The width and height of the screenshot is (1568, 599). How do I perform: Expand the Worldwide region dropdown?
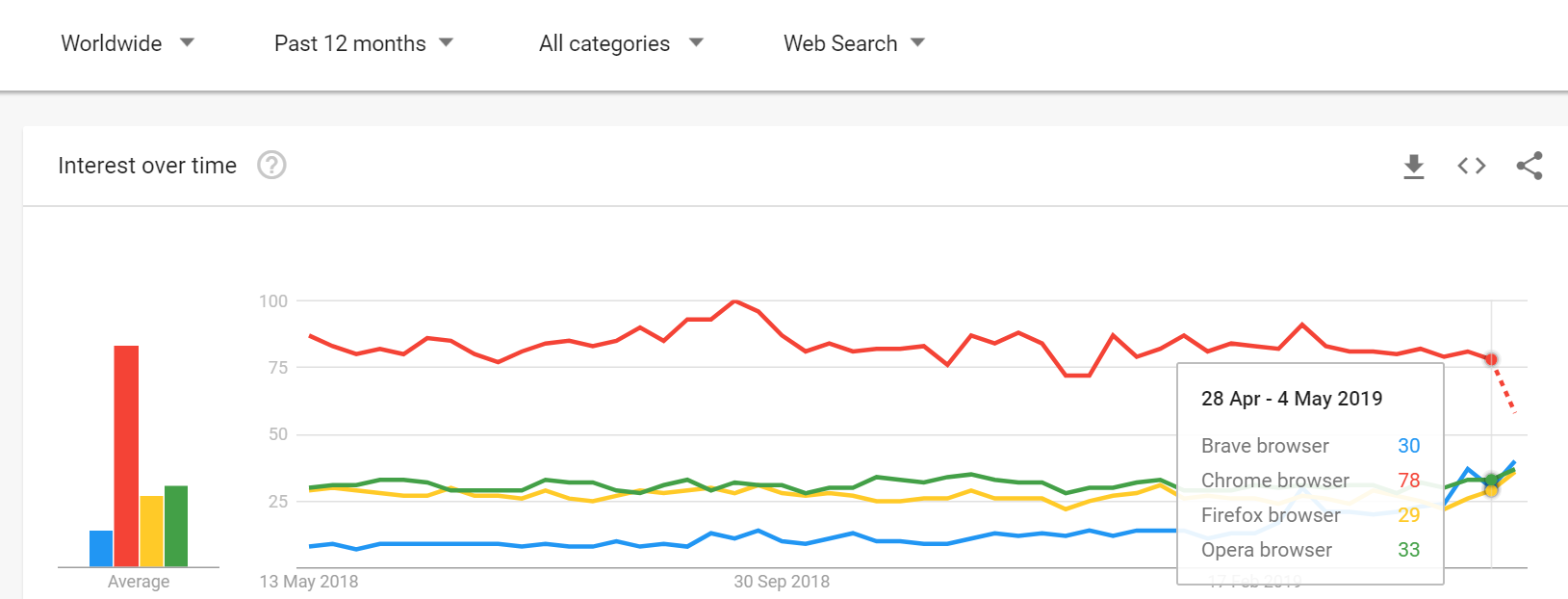(127, 43)
